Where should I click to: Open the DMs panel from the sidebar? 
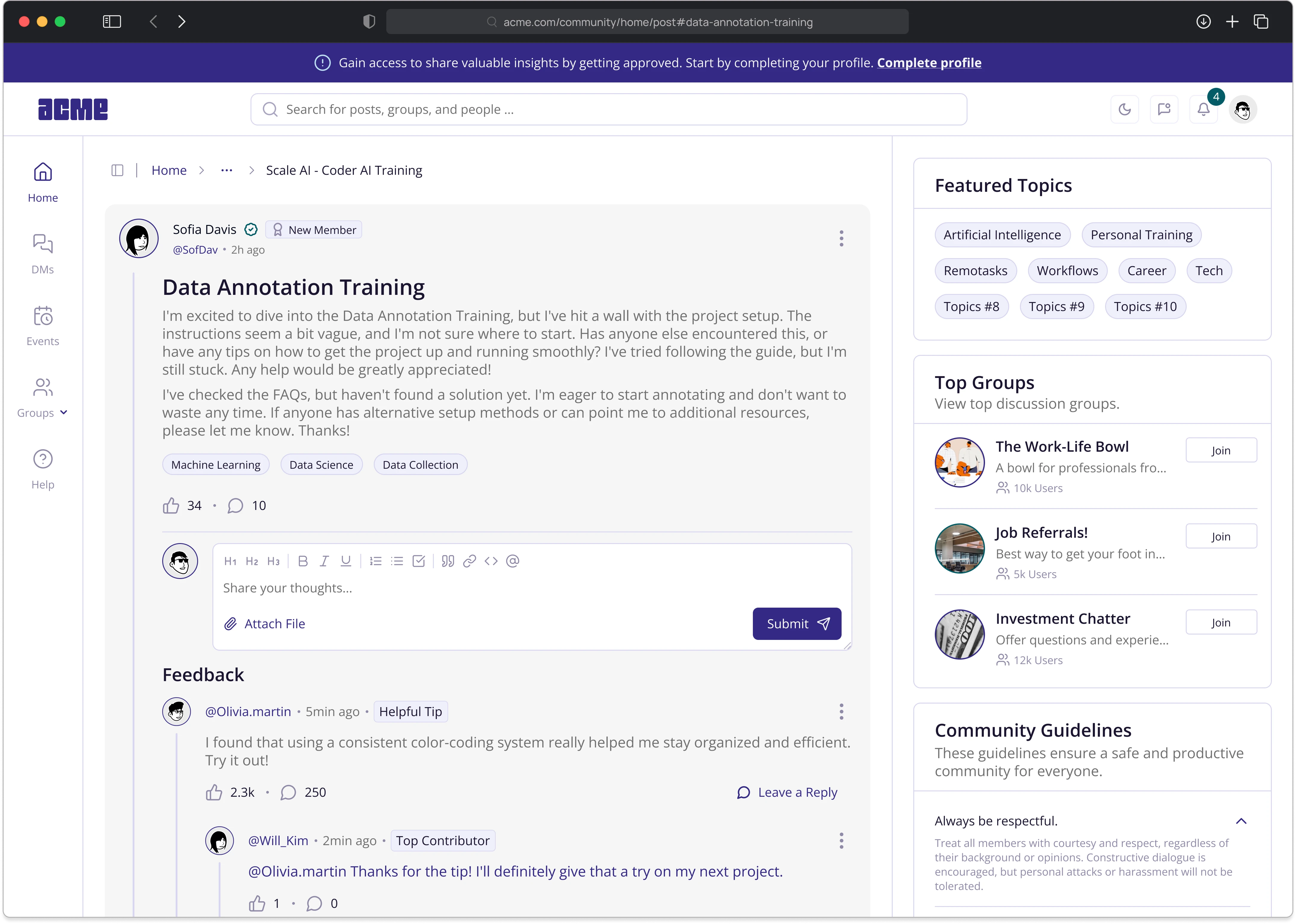point(43,253)
